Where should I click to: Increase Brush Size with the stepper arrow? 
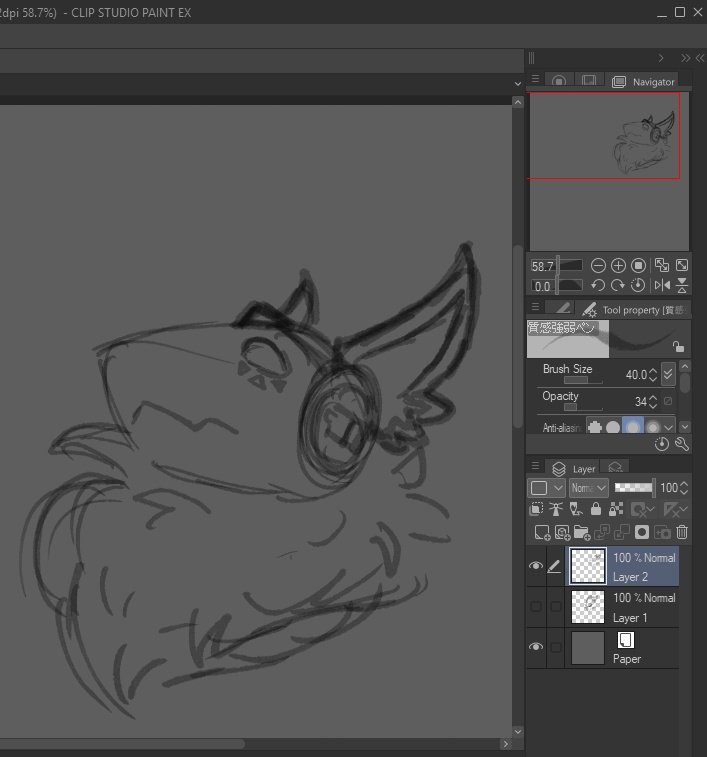(x=653, y=371)
